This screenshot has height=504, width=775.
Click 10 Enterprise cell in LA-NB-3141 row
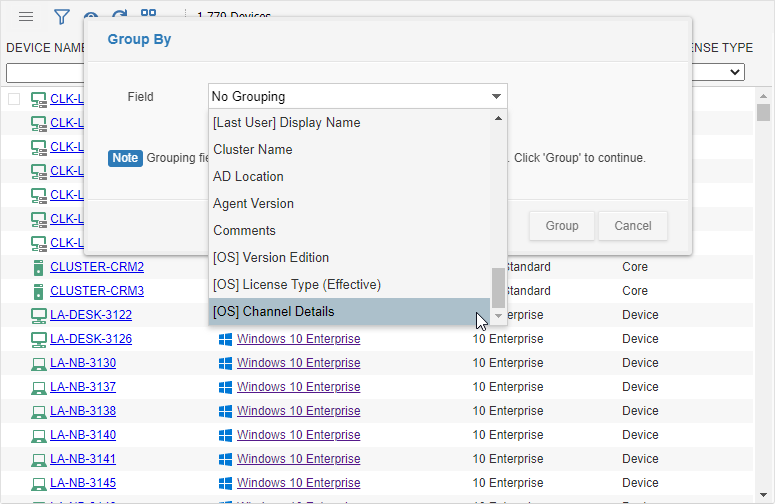[508, 459]
